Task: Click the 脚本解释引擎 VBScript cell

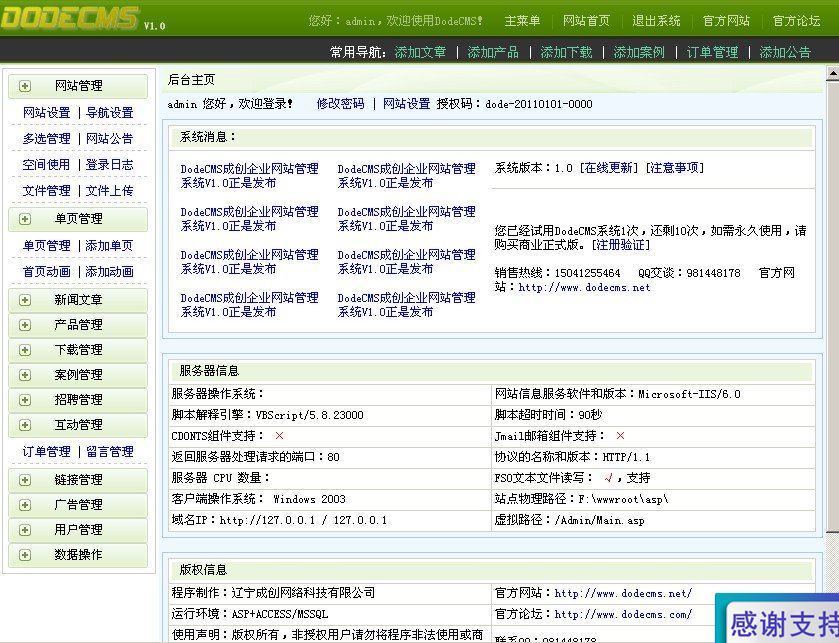Action: point(330,415)
